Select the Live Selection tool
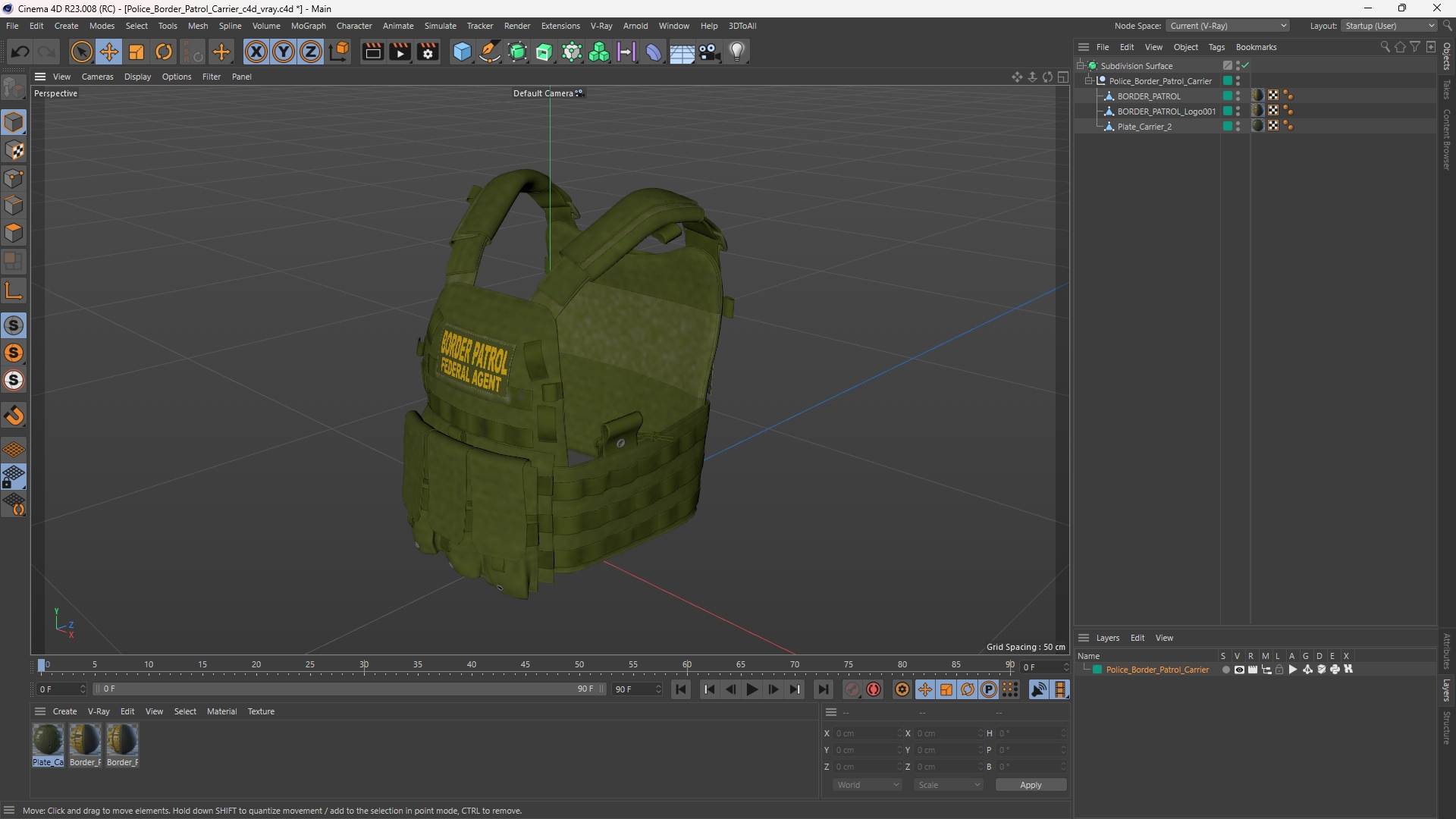The width and height of the screenshot is (1456, 819). tap(81, 52)
